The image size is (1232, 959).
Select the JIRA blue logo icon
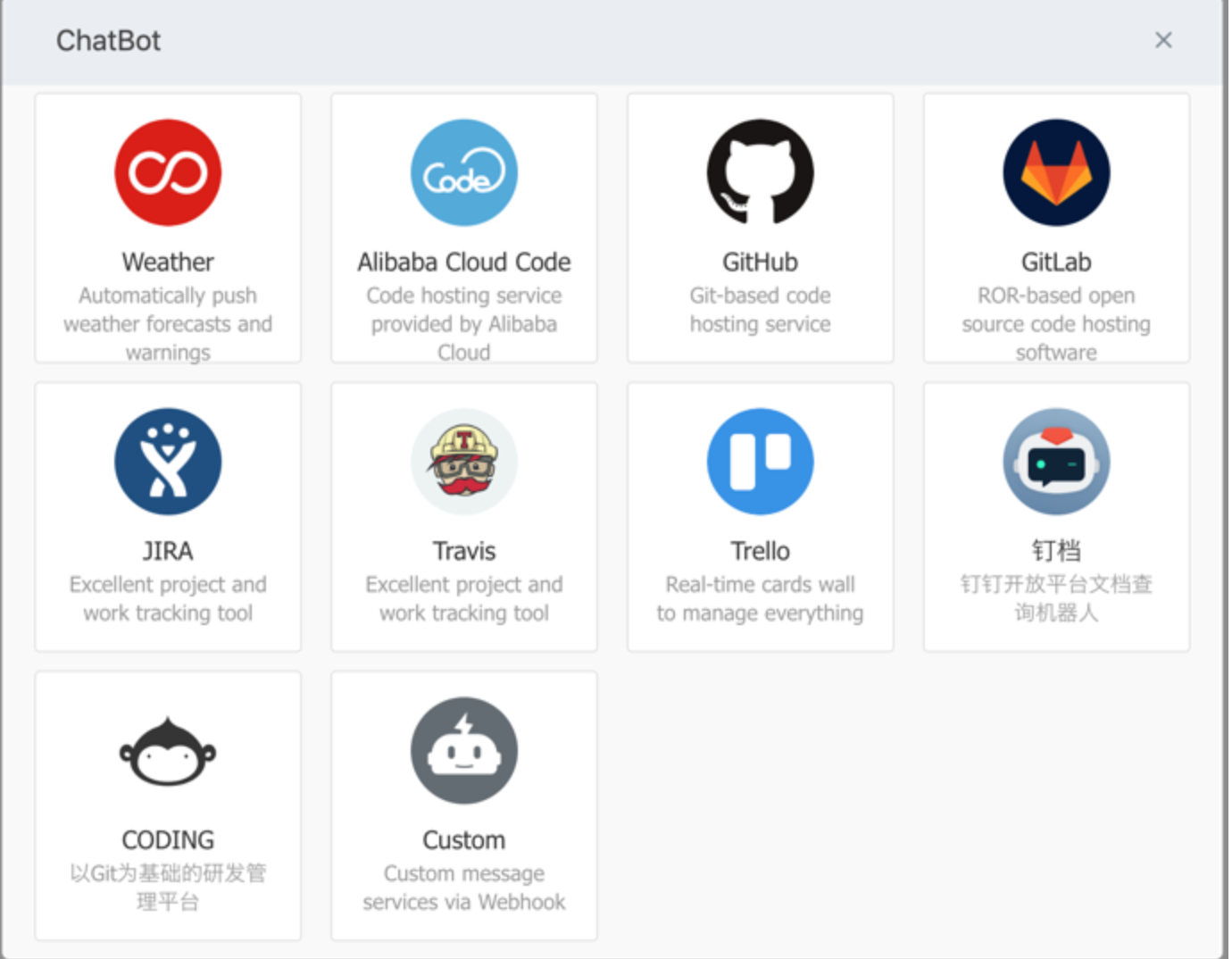(168, 462)
